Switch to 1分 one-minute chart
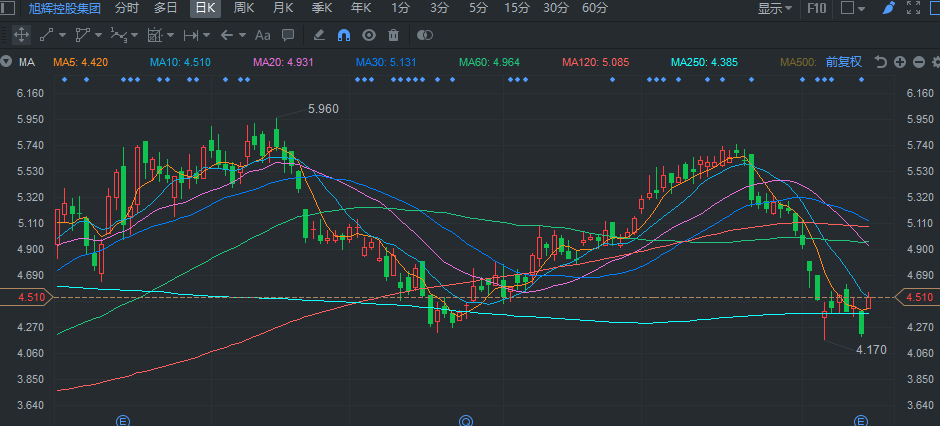 tap(400, 8)
